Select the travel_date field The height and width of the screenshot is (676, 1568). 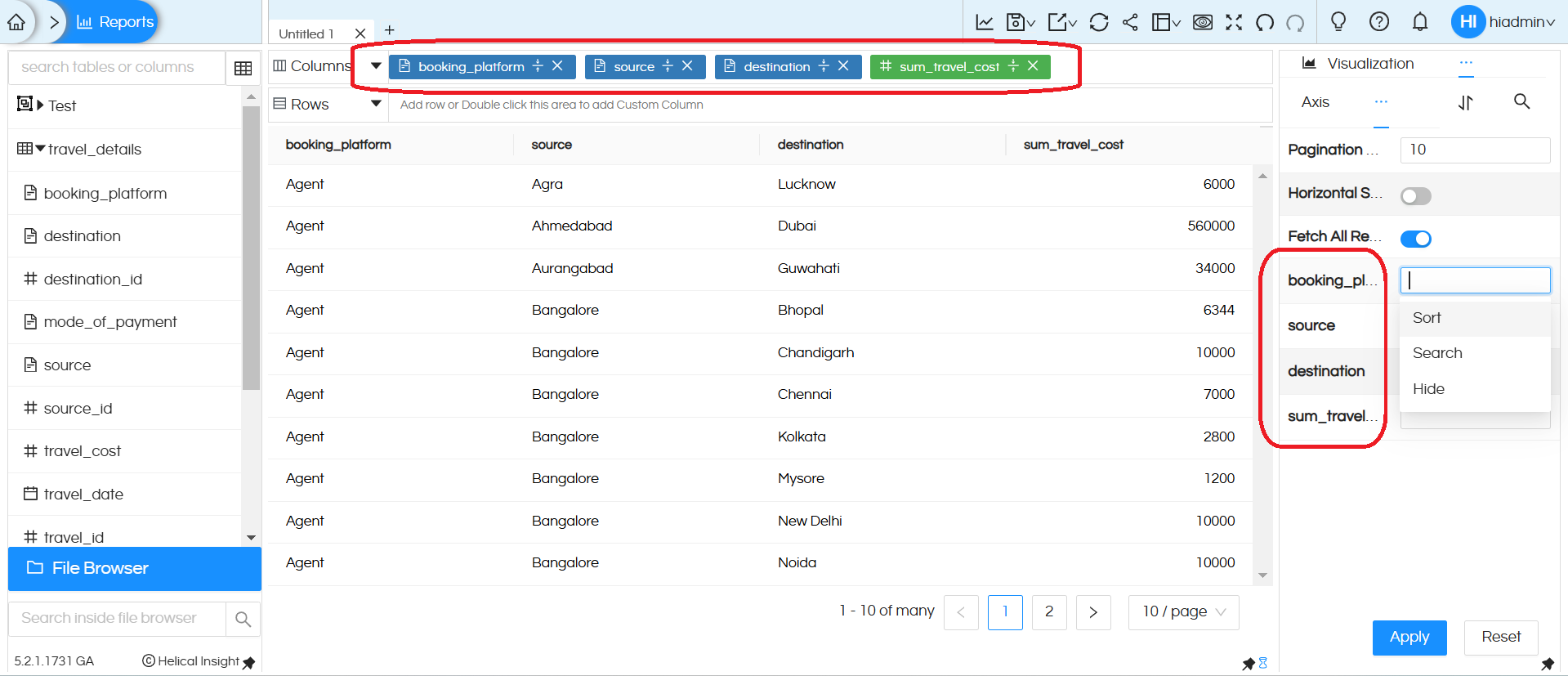pos(83,494)
